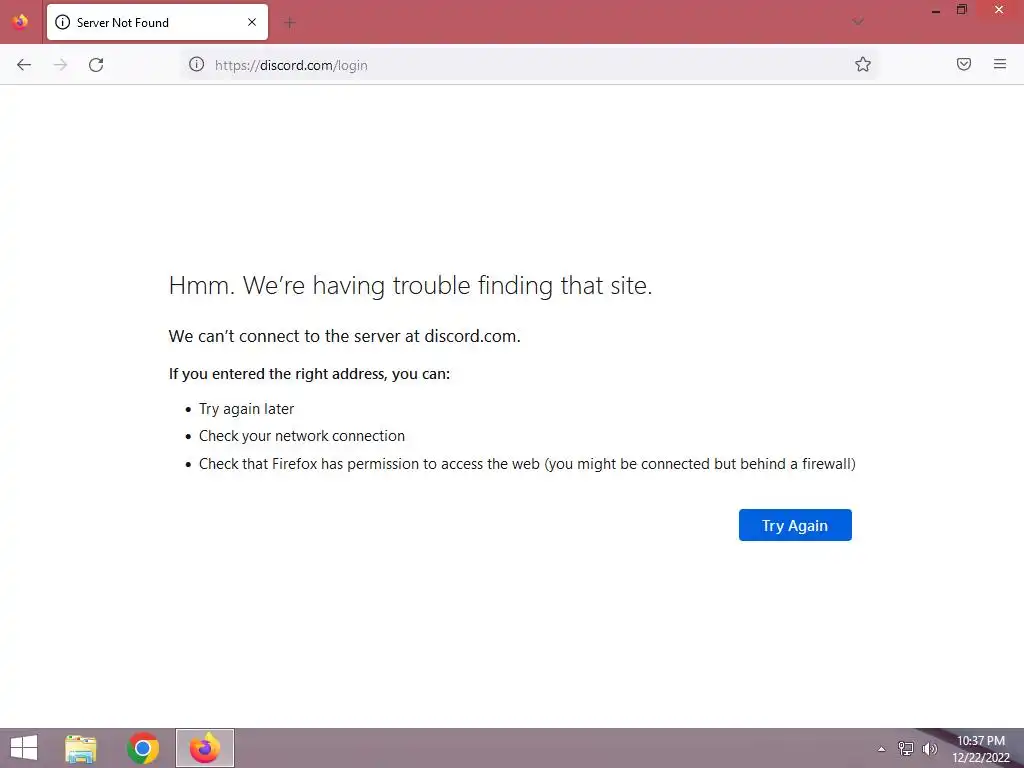Select the Server Not Found tab
Viewport: 1024px width, 768px height.
coord(157,22)
